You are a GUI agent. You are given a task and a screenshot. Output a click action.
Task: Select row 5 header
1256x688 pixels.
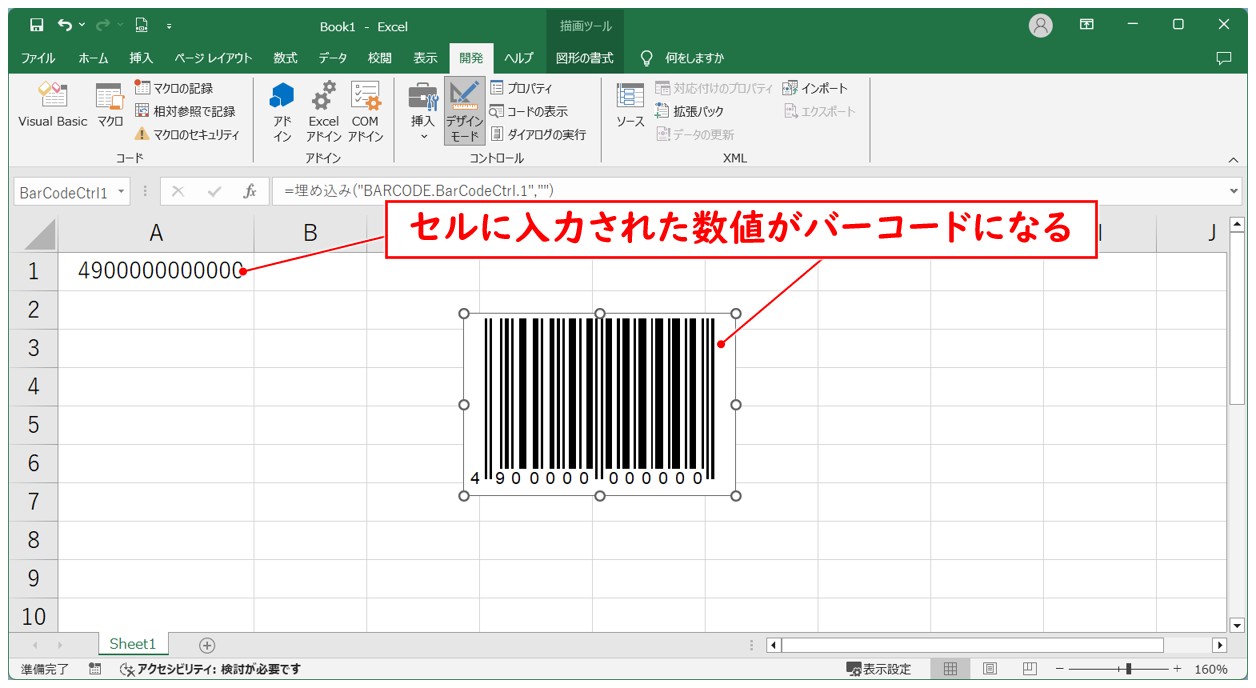[33, 425]
